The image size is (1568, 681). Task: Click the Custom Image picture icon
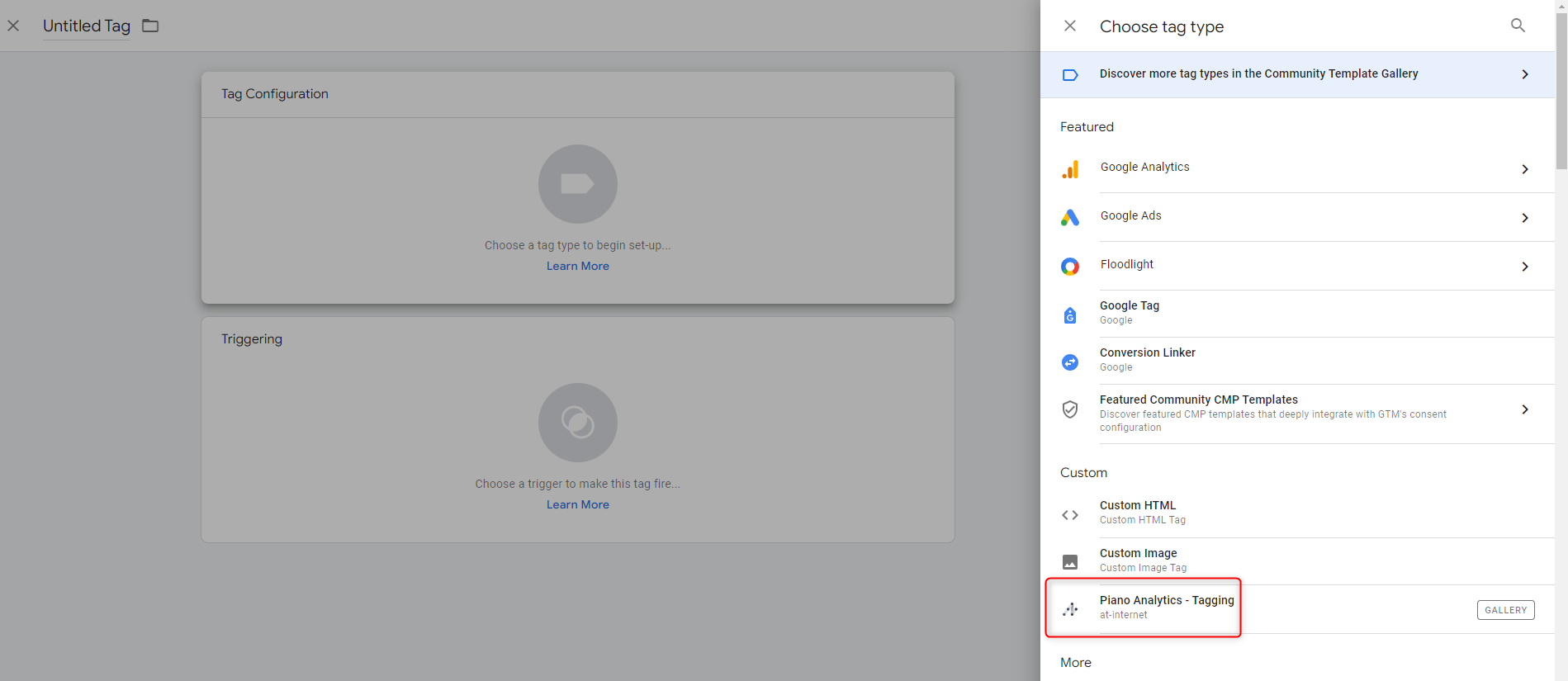1070,562
